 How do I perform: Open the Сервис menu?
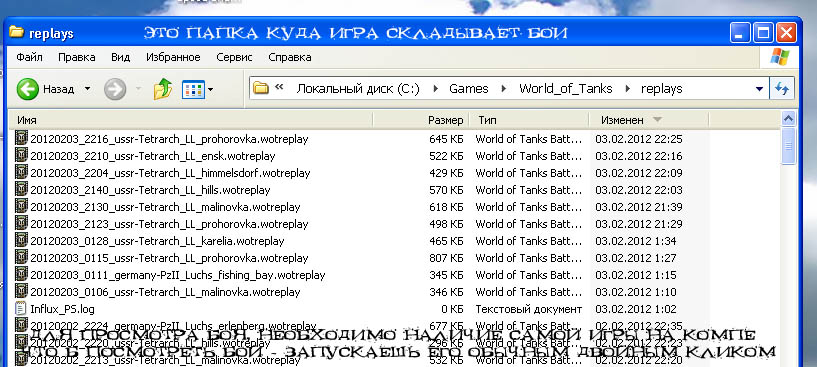234,57
